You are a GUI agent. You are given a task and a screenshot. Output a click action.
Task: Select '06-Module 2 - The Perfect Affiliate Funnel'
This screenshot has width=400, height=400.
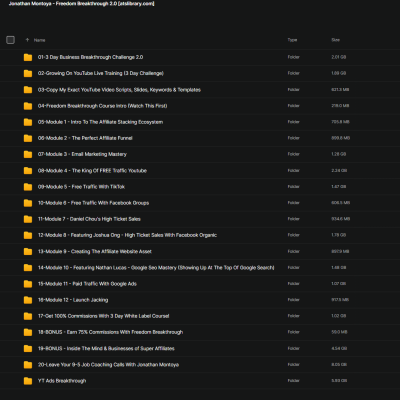click(x=85, y=138)
